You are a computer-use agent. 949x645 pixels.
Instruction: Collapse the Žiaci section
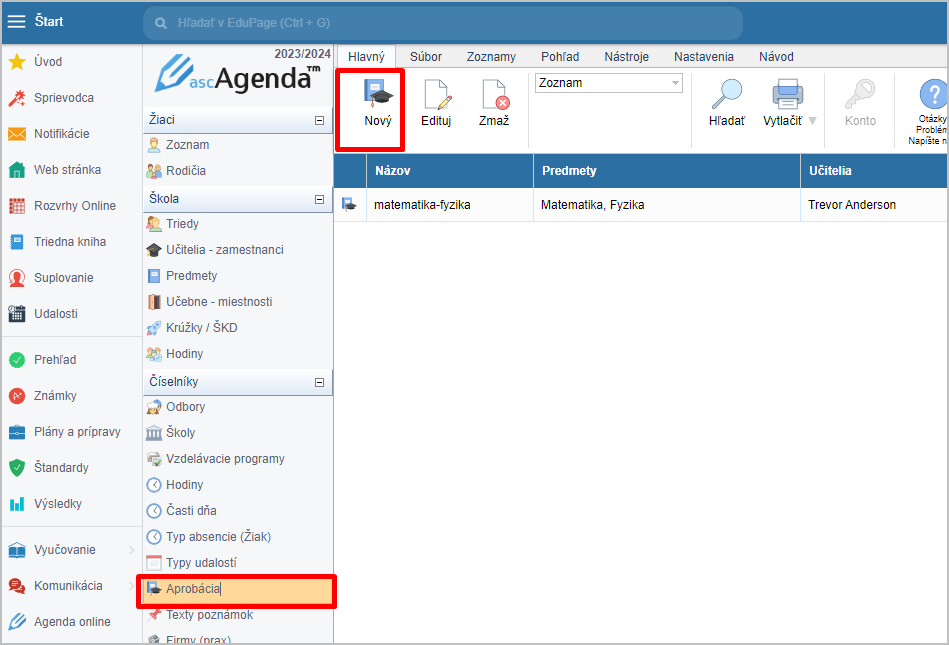point(320,120)
